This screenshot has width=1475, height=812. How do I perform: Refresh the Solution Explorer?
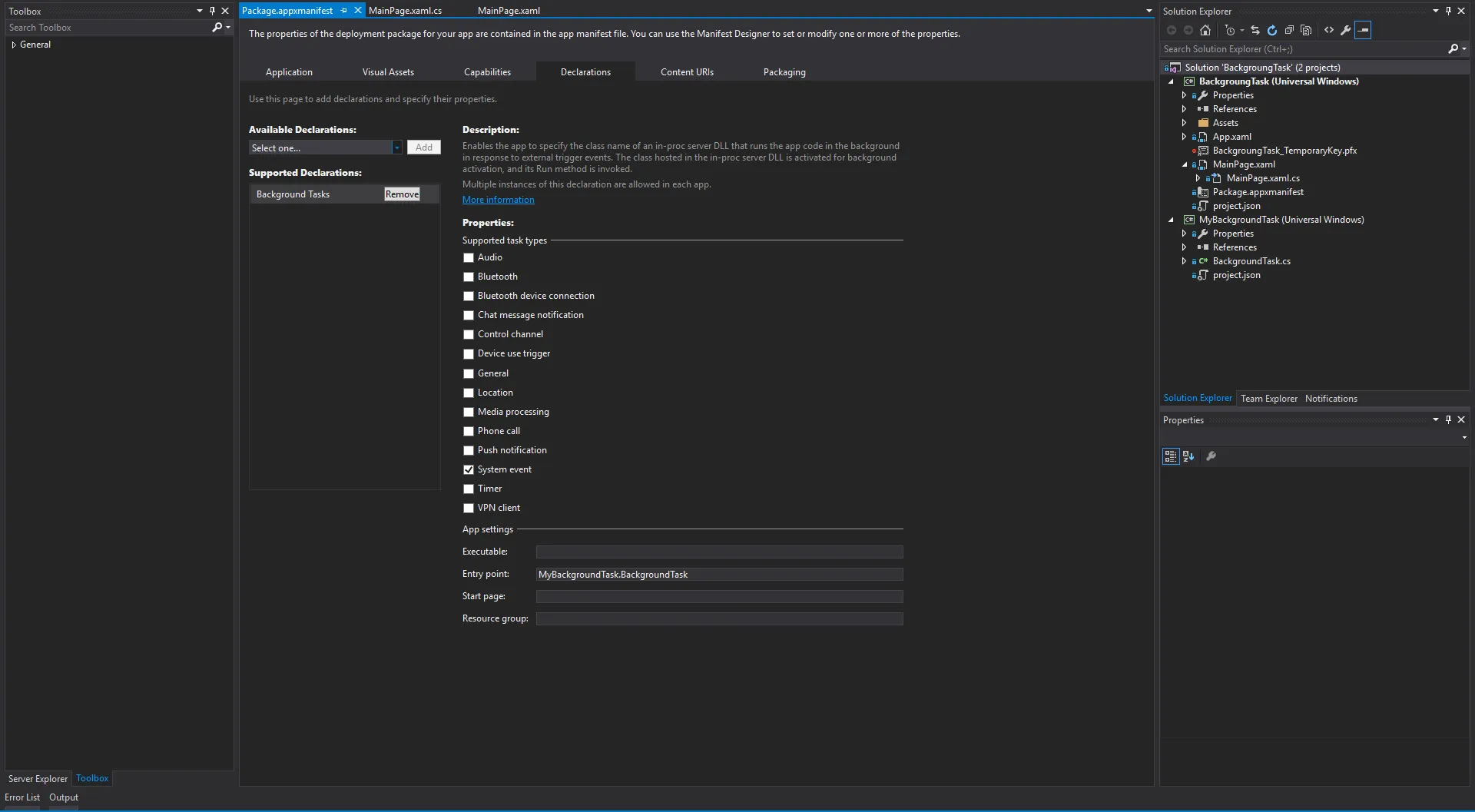point(1271,30)
